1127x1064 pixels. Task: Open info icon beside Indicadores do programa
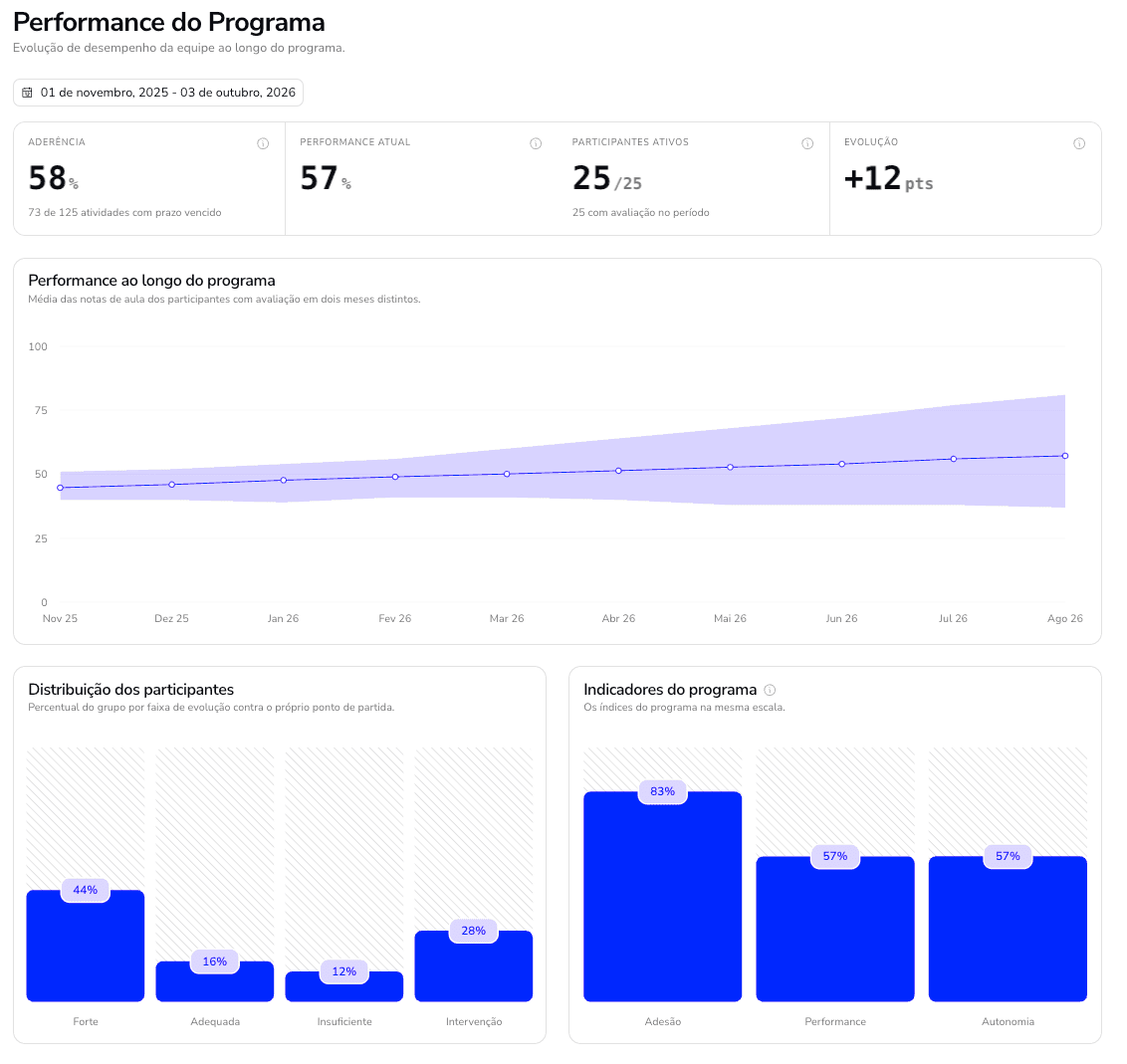[770, 690]
